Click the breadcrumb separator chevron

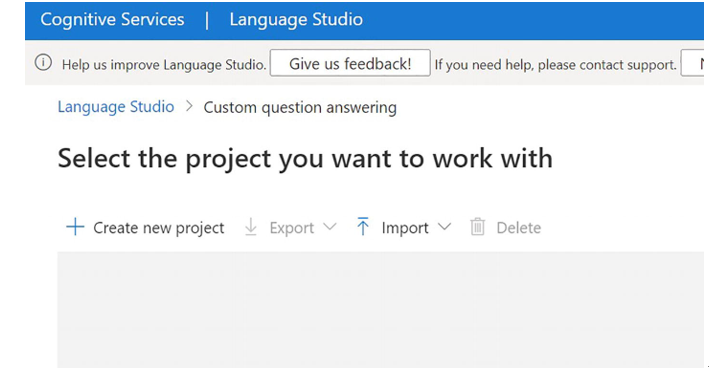point(189,107)
